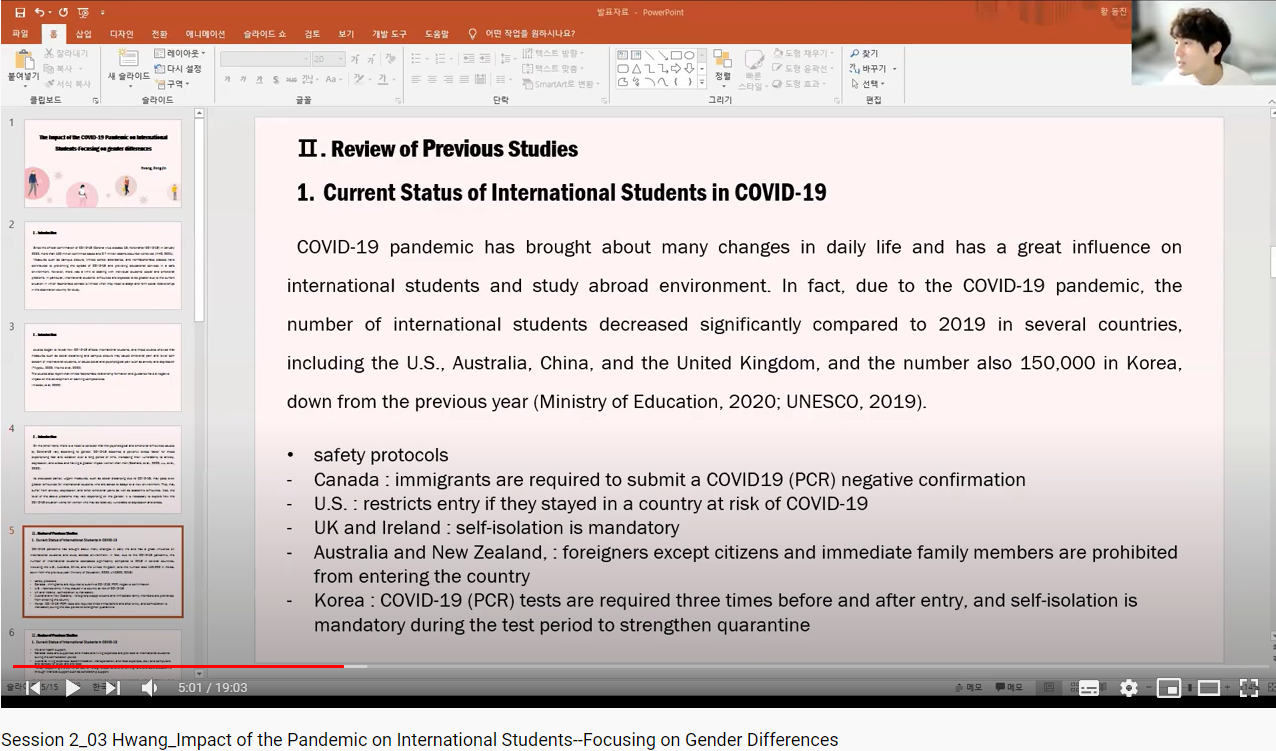Toggle strikethrough formatting in font group
Screen dimensions: 1276x751
click(290, 79)
